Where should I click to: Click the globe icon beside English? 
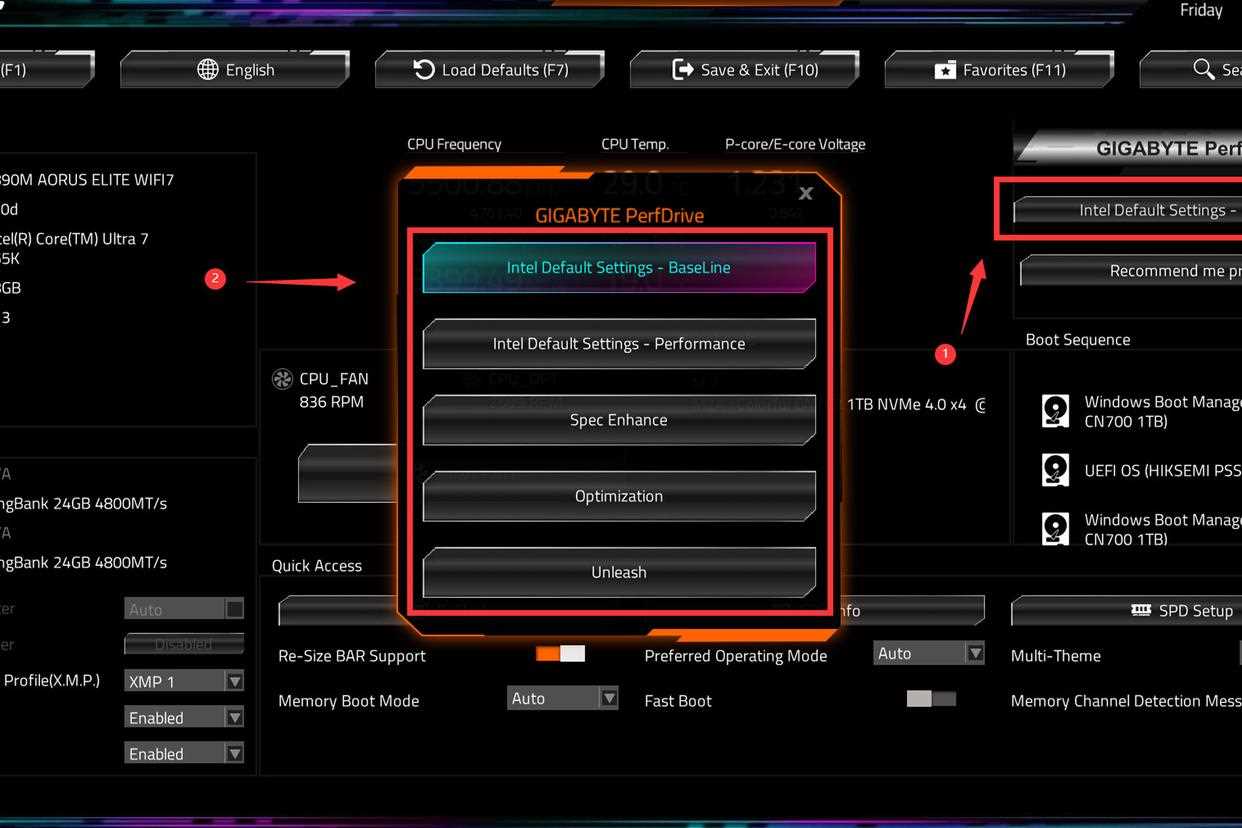(x=207, y=69)
